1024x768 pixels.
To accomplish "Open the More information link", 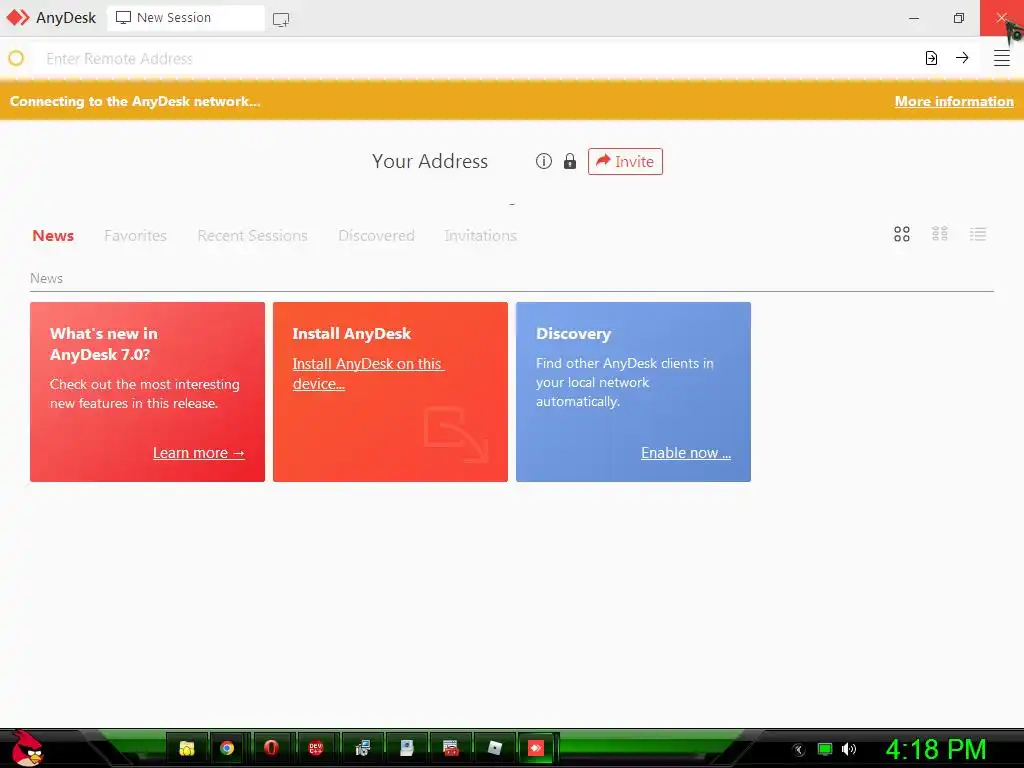I will point(954,101).
